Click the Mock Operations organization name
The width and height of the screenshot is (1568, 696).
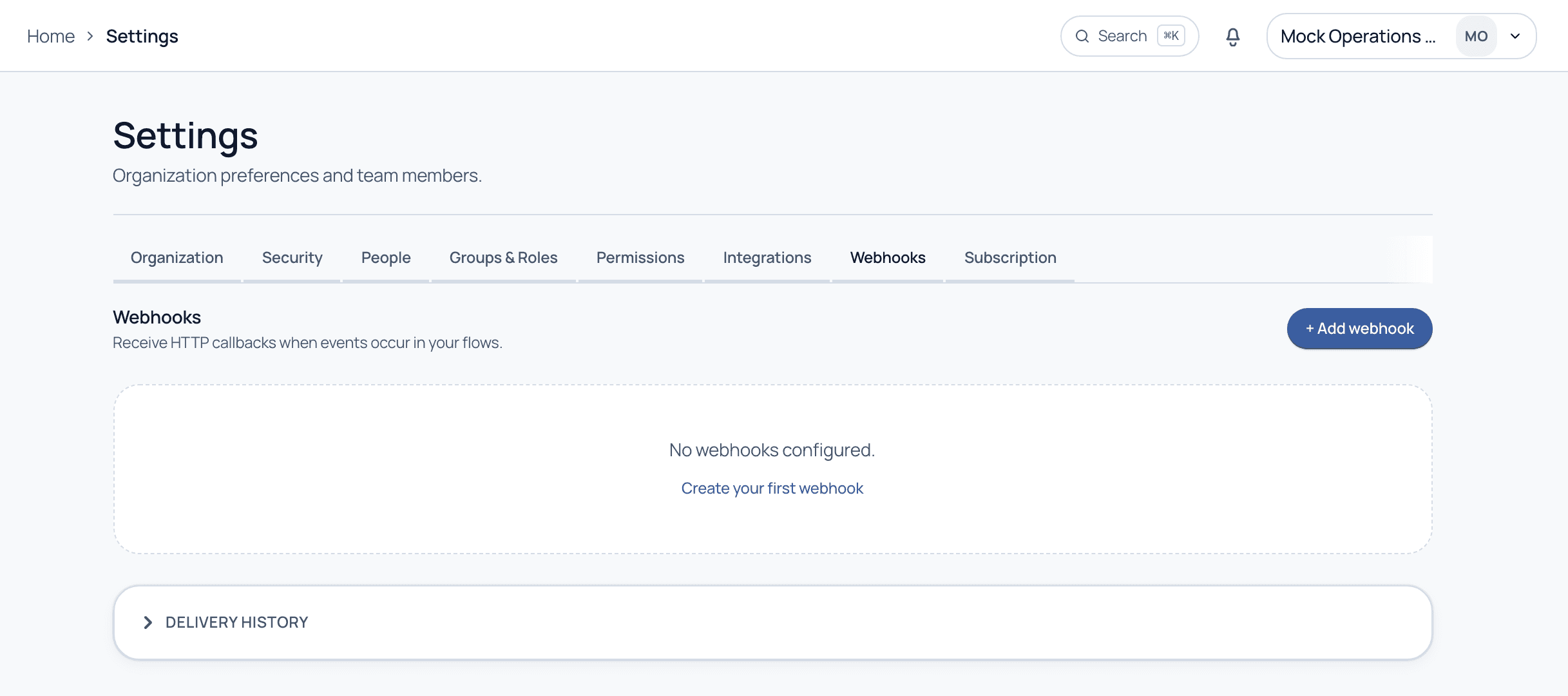click(x=1358, y=37)
